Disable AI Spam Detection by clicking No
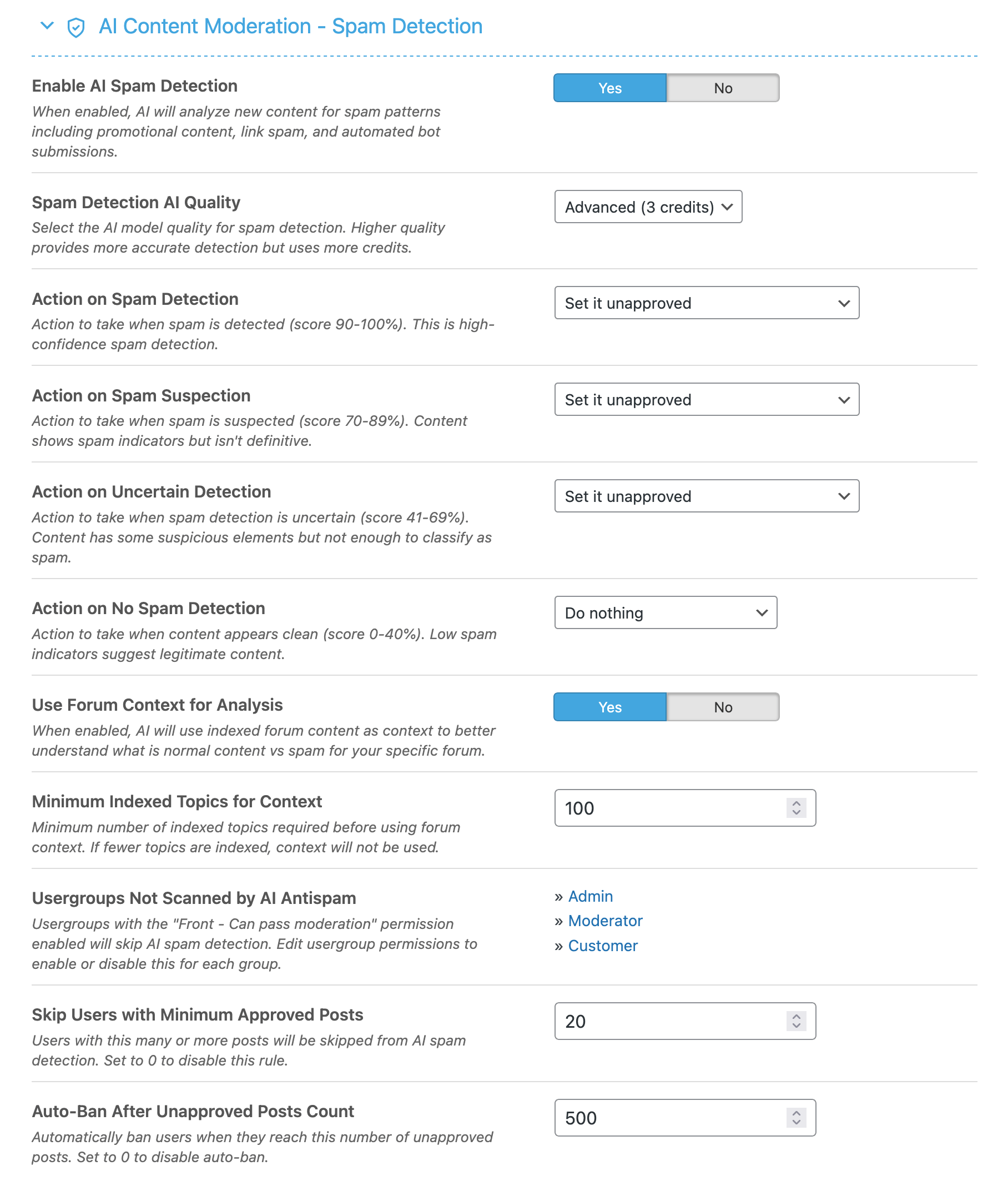This screenshot has width=1008, height=1186. (x=722, y=87)
